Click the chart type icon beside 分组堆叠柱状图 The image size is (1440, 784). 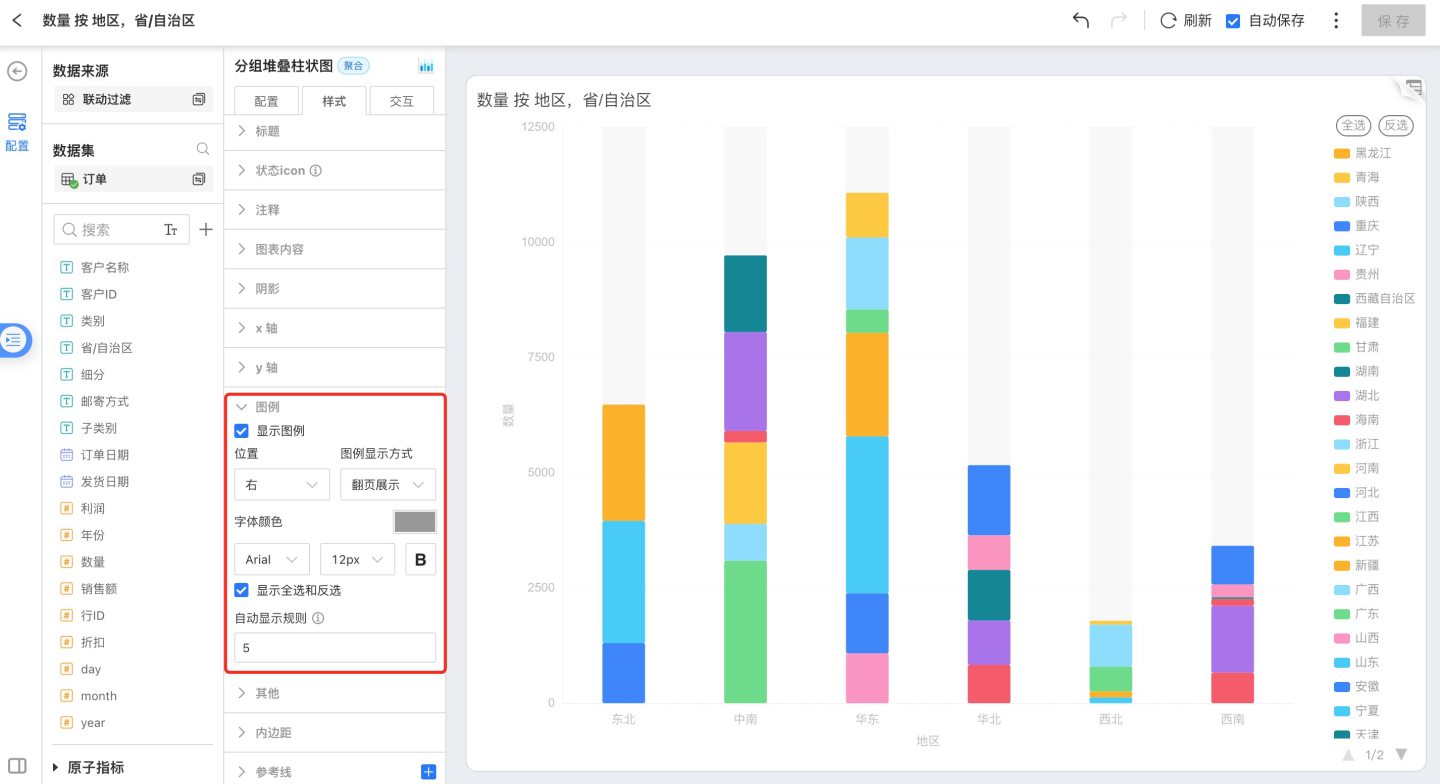coord(426,66)
